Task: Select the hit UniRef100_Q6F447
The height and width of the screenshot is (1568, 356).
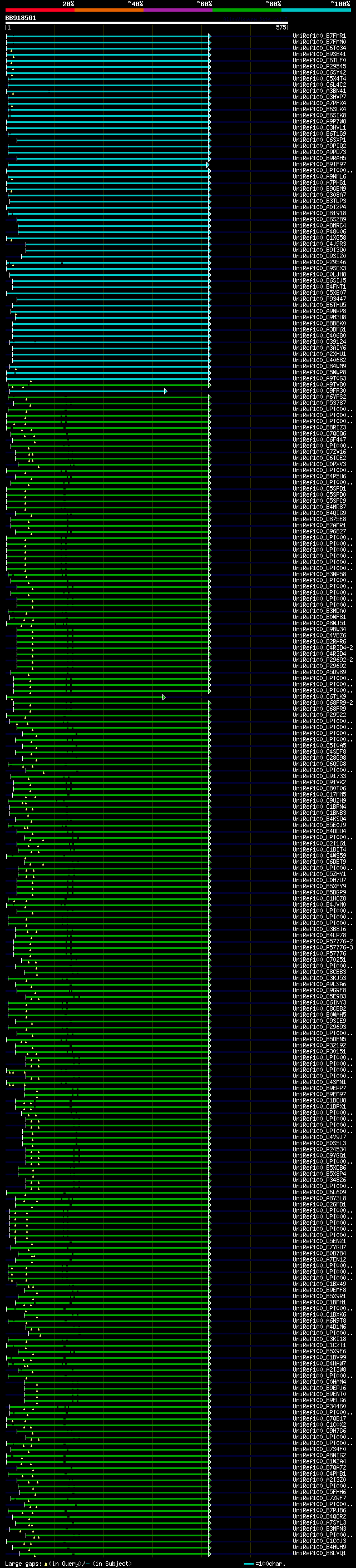Action: [319, 439]
